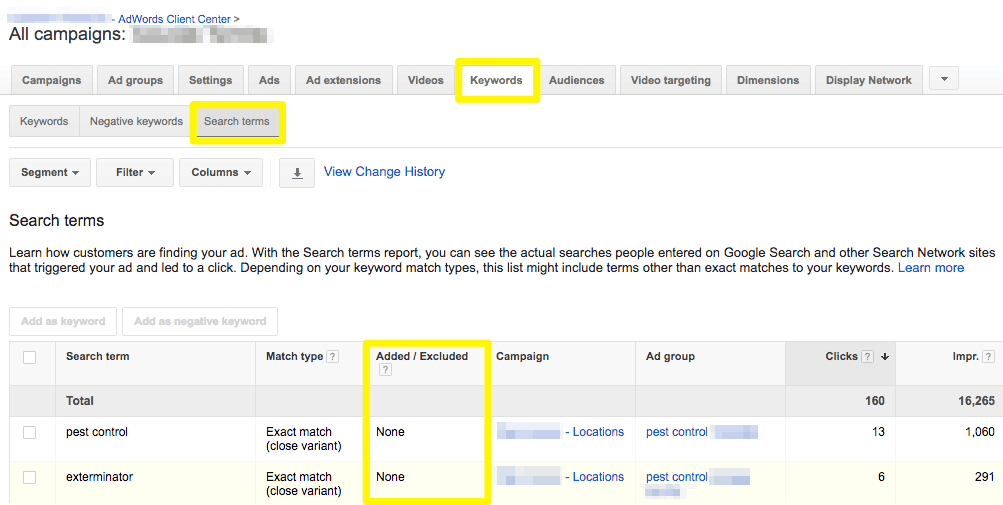Image resolution: width=1003 pixels, height=505 pixels.
Task: Go to the Dimensions tab
Action: (x=768, y=80)
